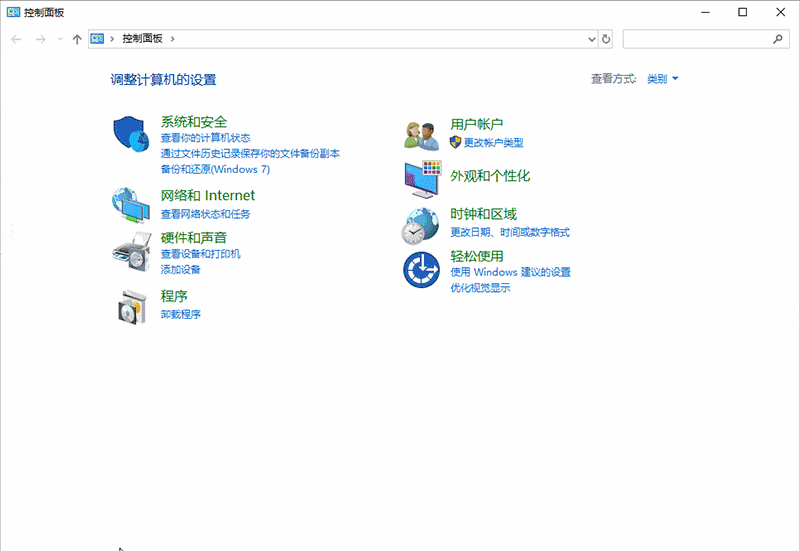Image resolution: width=800 pixels, height=551 pixels.
Task: Open the 程序 heading link
Action: [174, 296]
